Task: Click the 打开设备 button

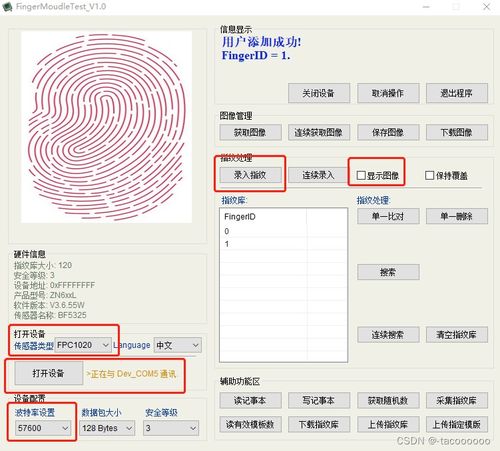Action: tap(49, 373)
